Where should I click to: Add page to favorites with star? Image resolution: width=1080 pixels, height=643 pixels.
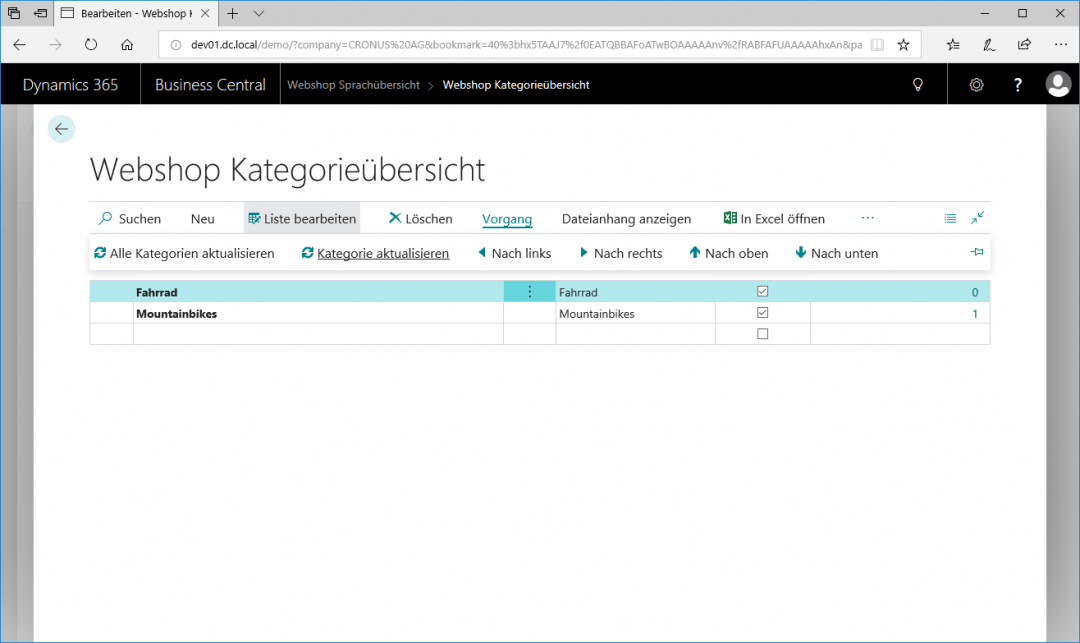pyautogui.click(x=903, y=45)
